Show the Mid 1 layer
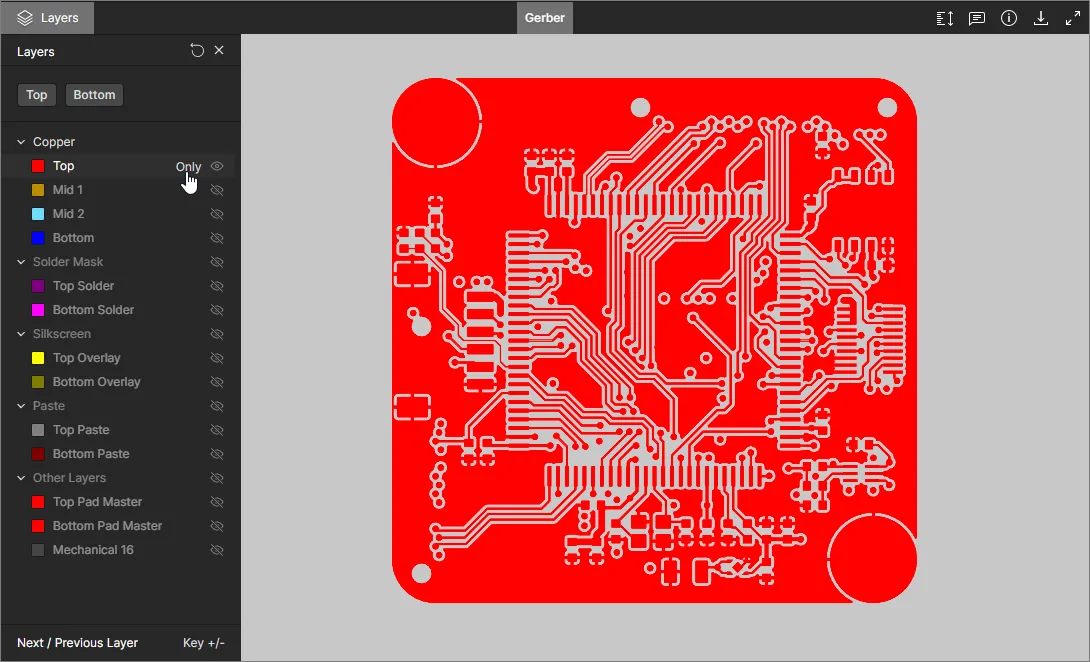 tap(217, 190)
